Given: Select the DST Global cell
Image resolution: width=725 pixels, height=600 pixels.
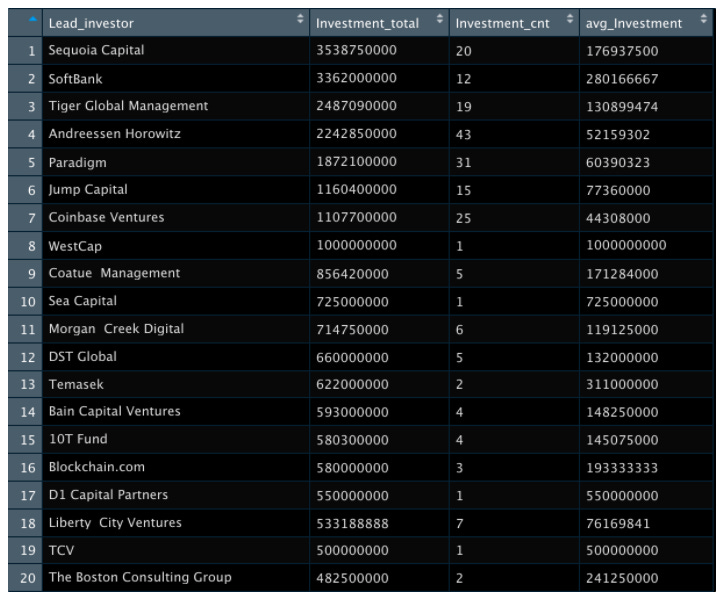Looking at the screenshot, I should (176, 357).
